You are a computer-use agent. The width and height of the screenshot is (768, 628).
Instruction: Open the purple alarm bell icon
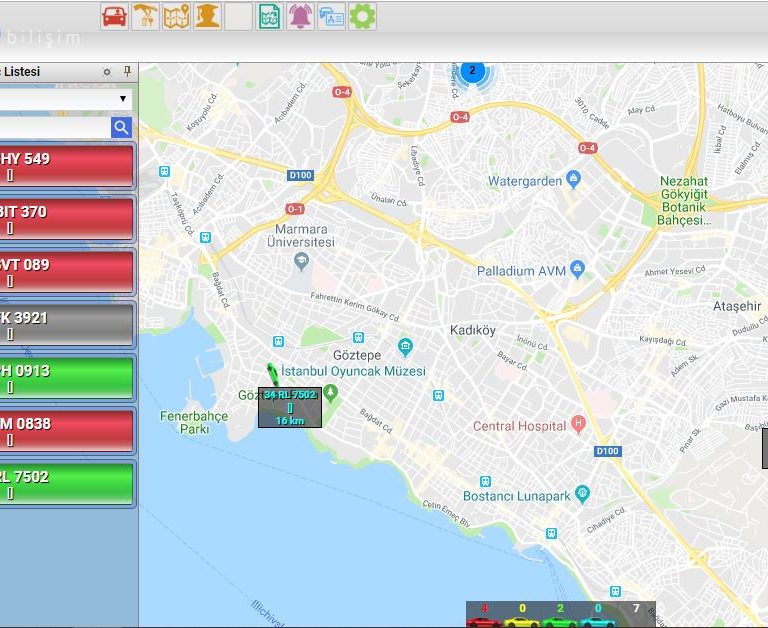tap(300, 16)
